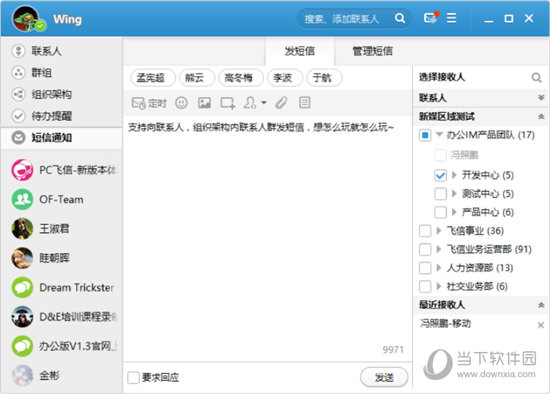Click the emoji smiley icon in message toolbar
Screen dimensions: 550x394
click(x=181, y=103)
